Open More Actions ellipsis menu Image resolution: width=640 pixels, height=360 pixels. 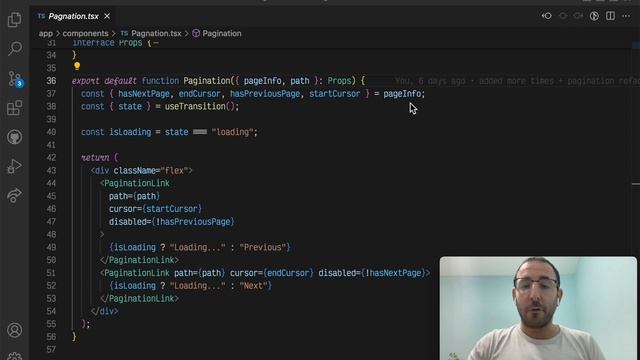626,16
